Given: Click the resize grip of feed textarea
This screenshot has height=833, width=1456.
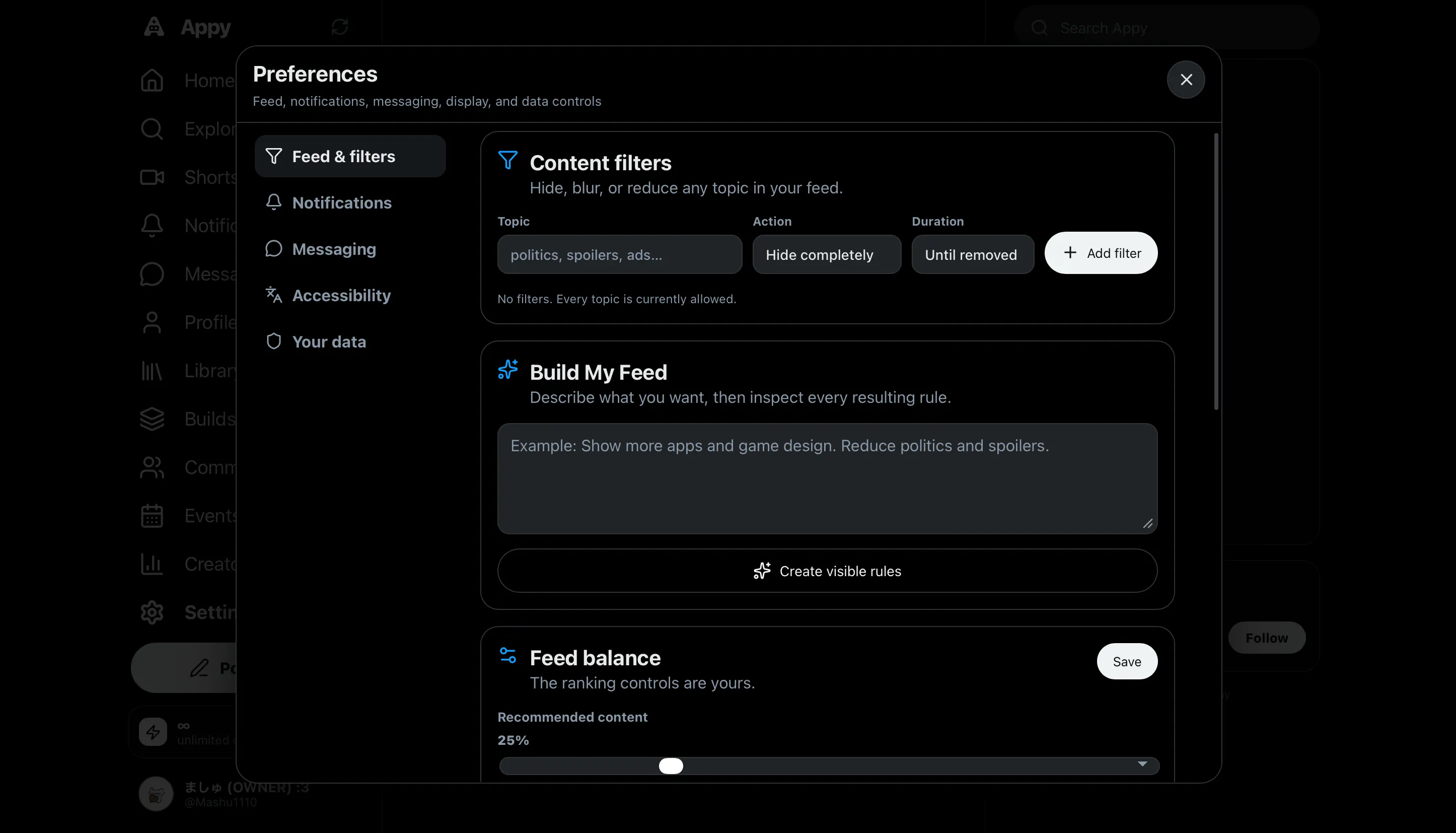Looking at the screenshot, I should (x=1147, y=523).
